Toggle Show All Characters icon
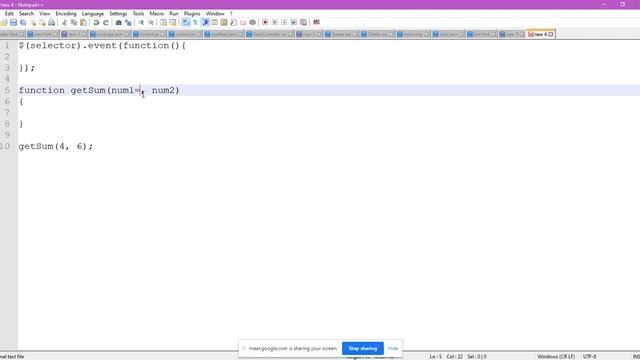The image size is (640, 360). pyautogui.click(x=195, y=22)
